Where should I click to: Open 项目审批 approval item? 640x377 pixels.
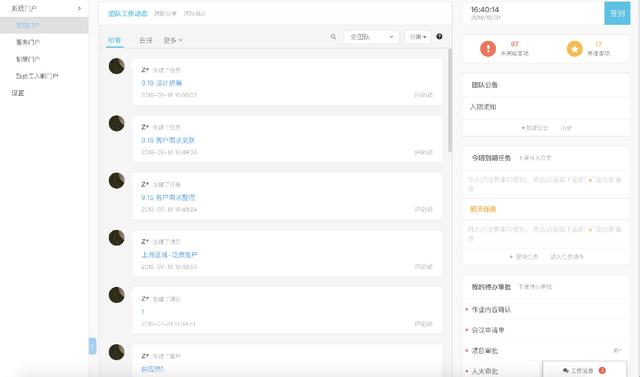click(x=484, y=350)
